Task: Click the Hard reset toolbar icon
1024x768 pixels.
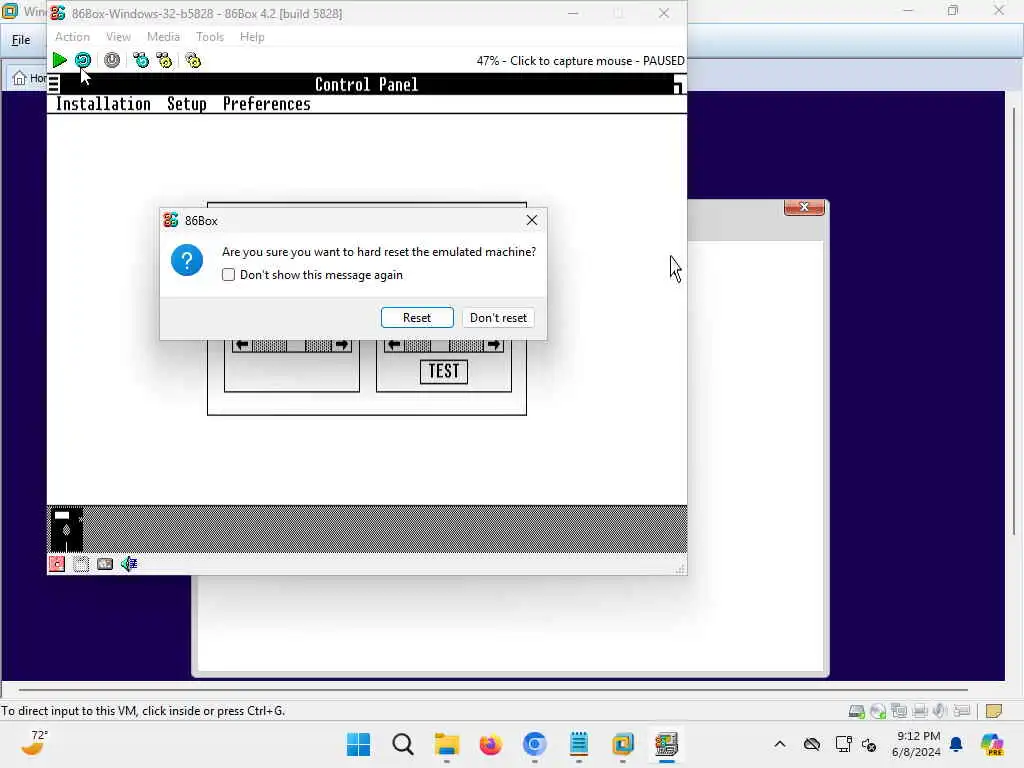Action: pos(83,60)
